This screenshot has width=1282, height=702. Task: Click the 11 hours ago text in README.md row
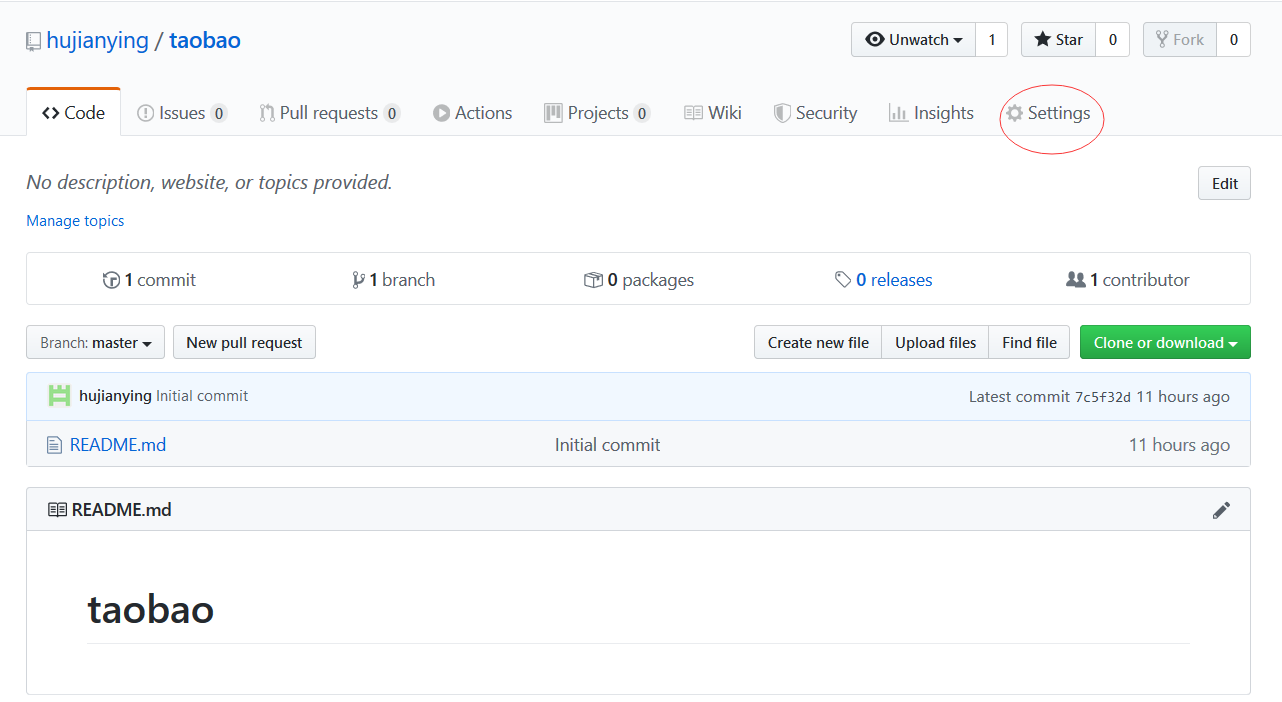point(1179,445)
